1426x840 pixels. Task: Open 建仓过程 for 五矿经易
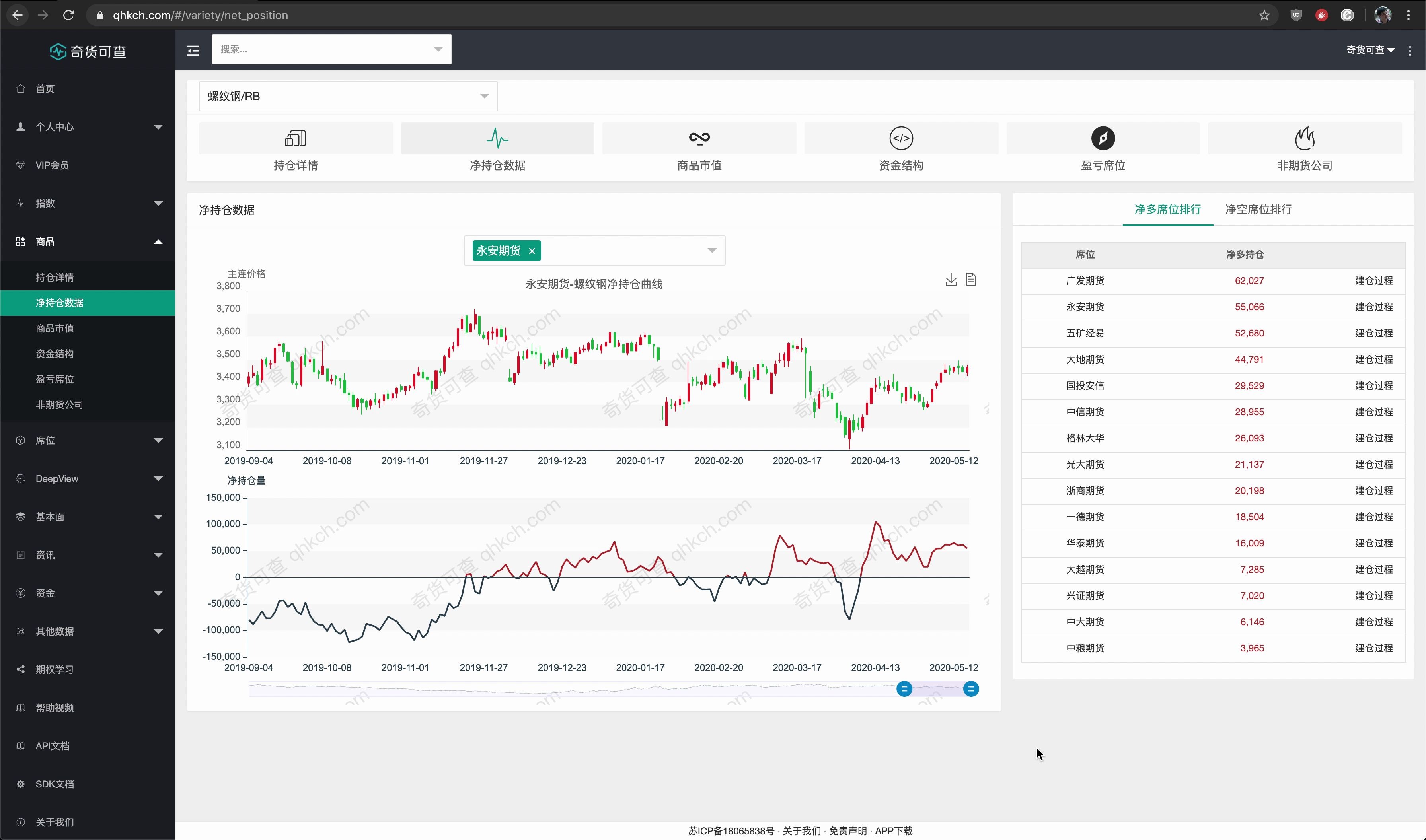pos(1374,333)
